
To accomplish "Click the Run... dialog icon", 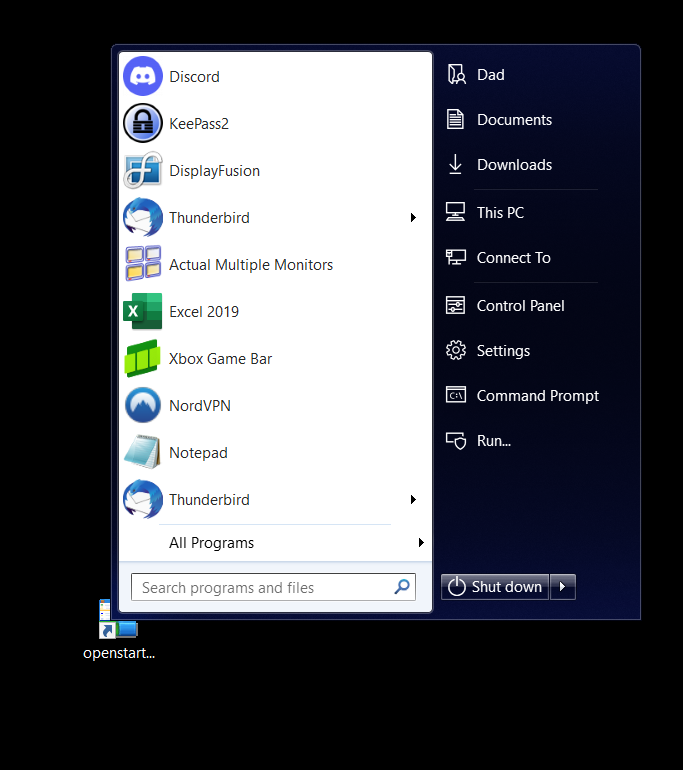I will pyautogui.click(x=456, y=440).
